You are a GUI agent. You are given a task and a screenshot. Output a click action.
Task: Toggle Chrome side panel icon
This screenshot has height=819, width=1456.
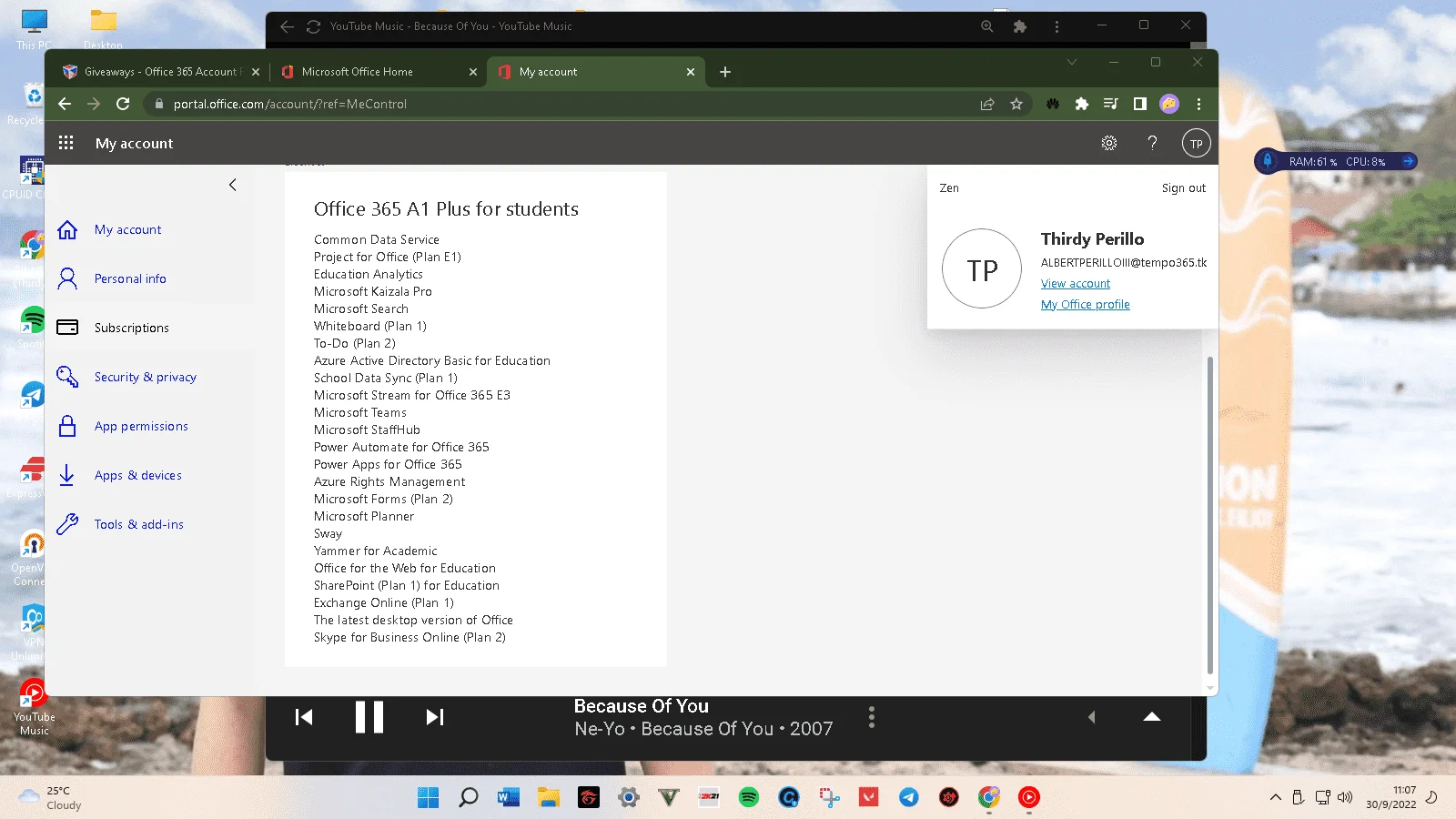coord(1139,104)
